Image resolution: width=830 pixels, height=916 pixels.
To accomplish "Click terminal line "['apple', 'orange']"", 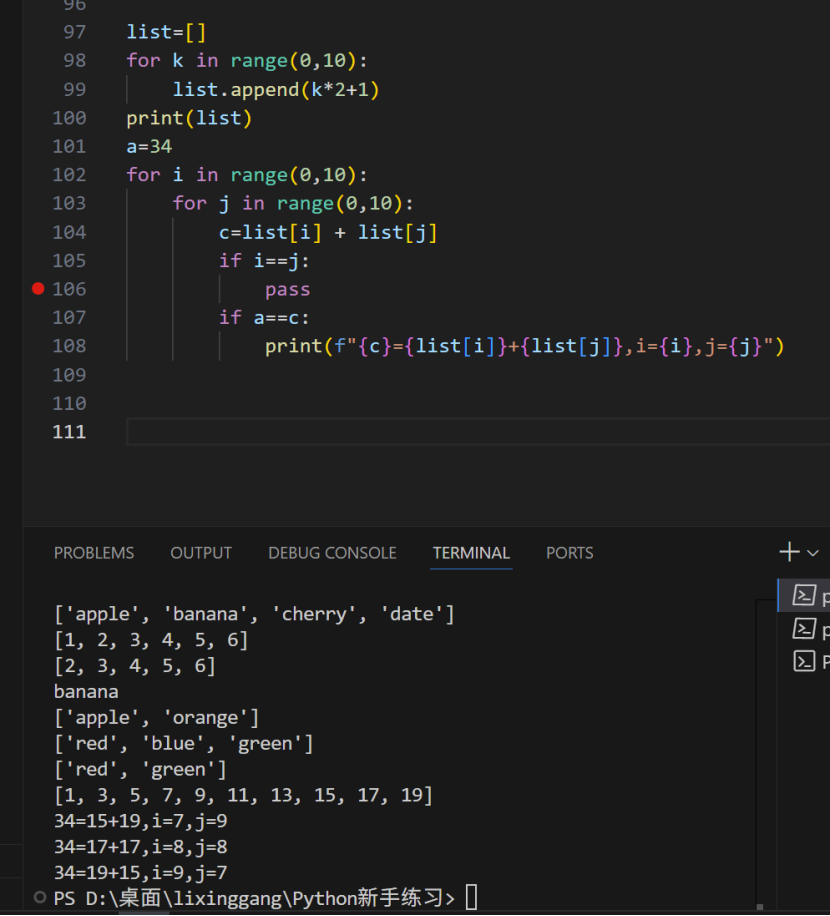I will click(x=157, y=717).
